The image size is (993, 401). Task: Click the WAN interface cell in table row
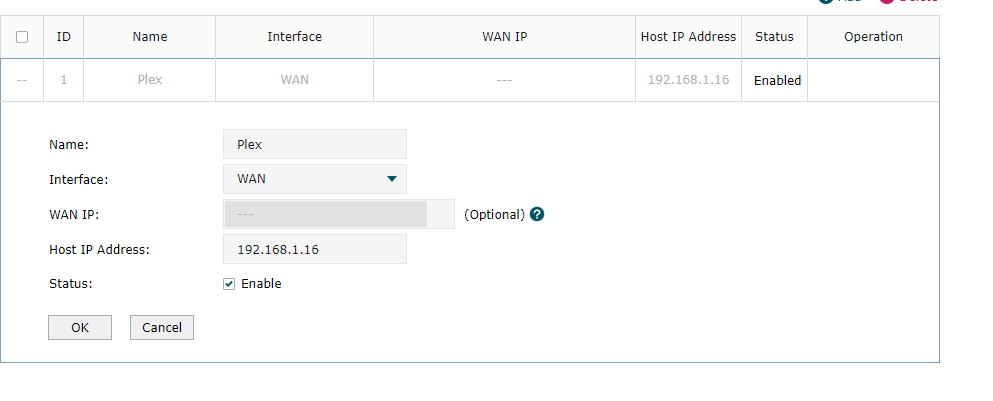click(294, 80)
